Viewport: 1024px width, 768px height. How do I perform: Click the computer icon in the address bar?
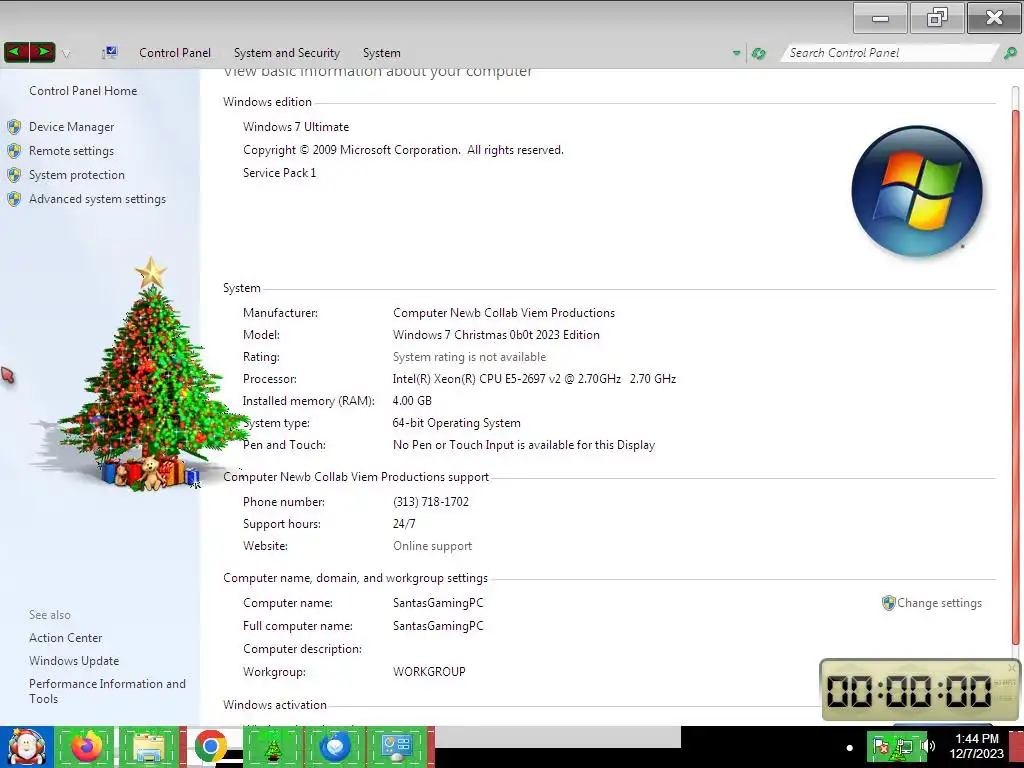(x=110, y=52)
